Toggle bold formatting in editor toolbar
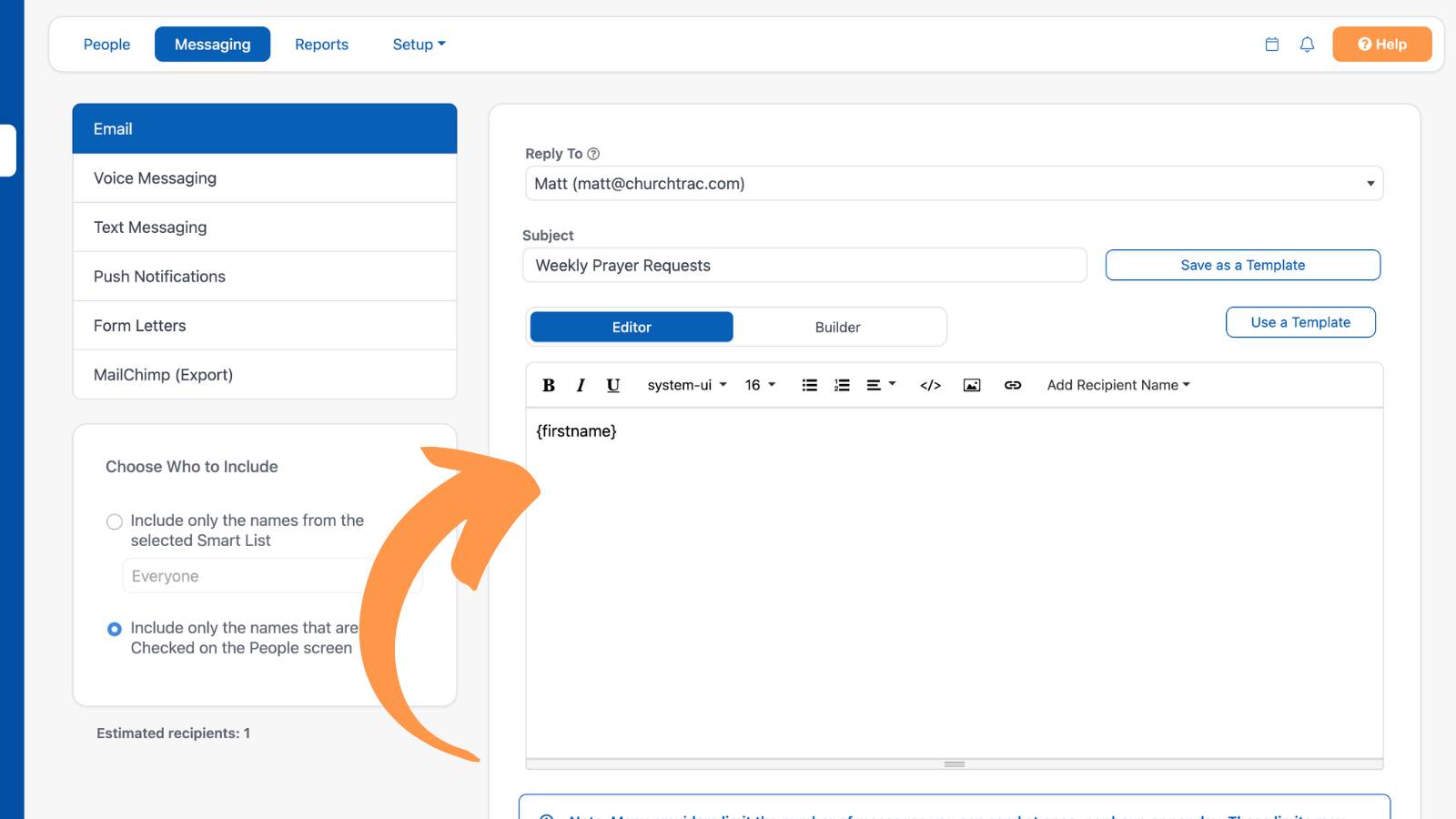 (549, 385)
